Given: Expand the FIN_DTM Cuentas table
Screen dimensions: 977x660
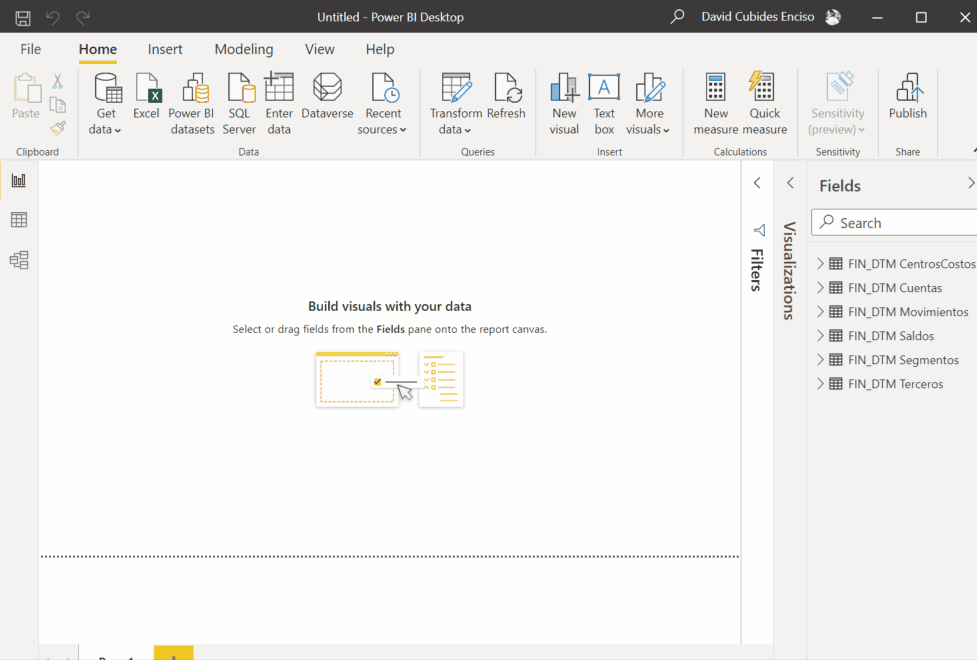Looking at the screenshot, I should click(821, 287).
